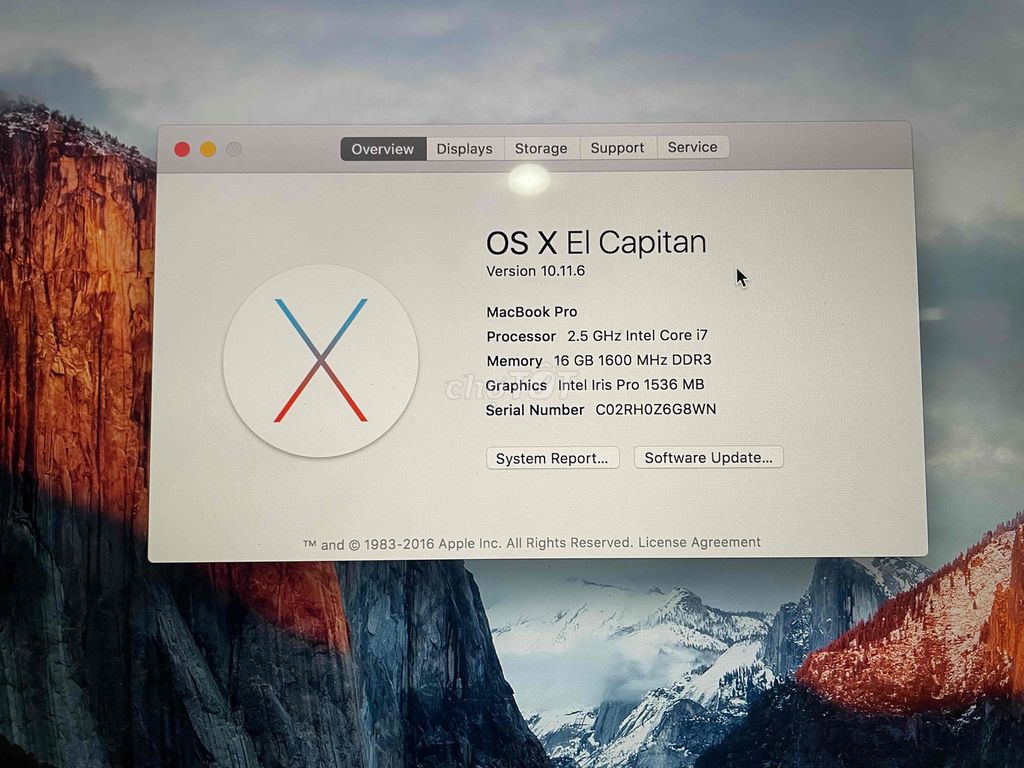This screenshot has height=768, width=1024.
Task: Check for Software Update
Action: (x=708, y=457)
